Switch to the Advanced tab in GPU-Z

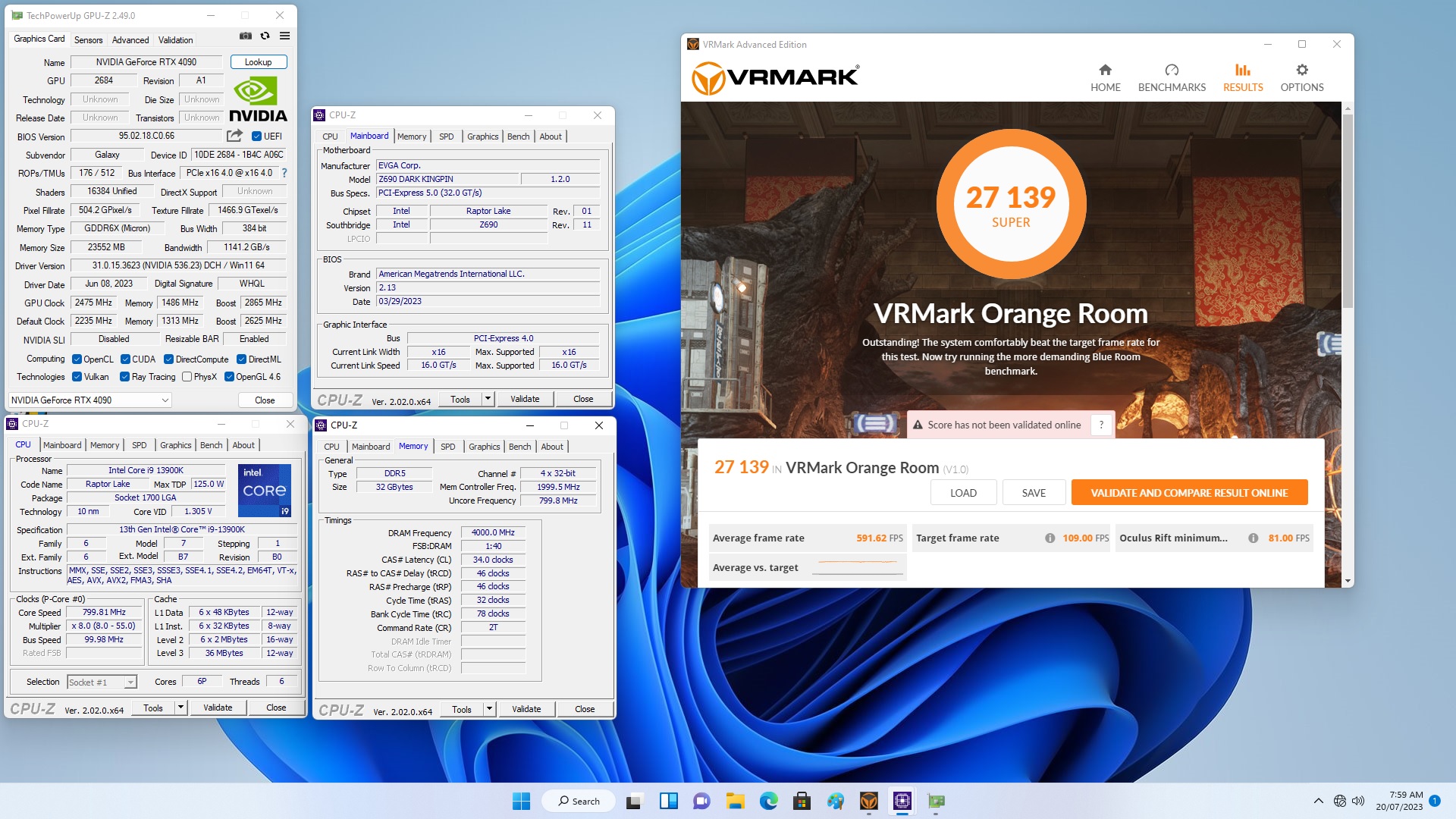(130, 40)
